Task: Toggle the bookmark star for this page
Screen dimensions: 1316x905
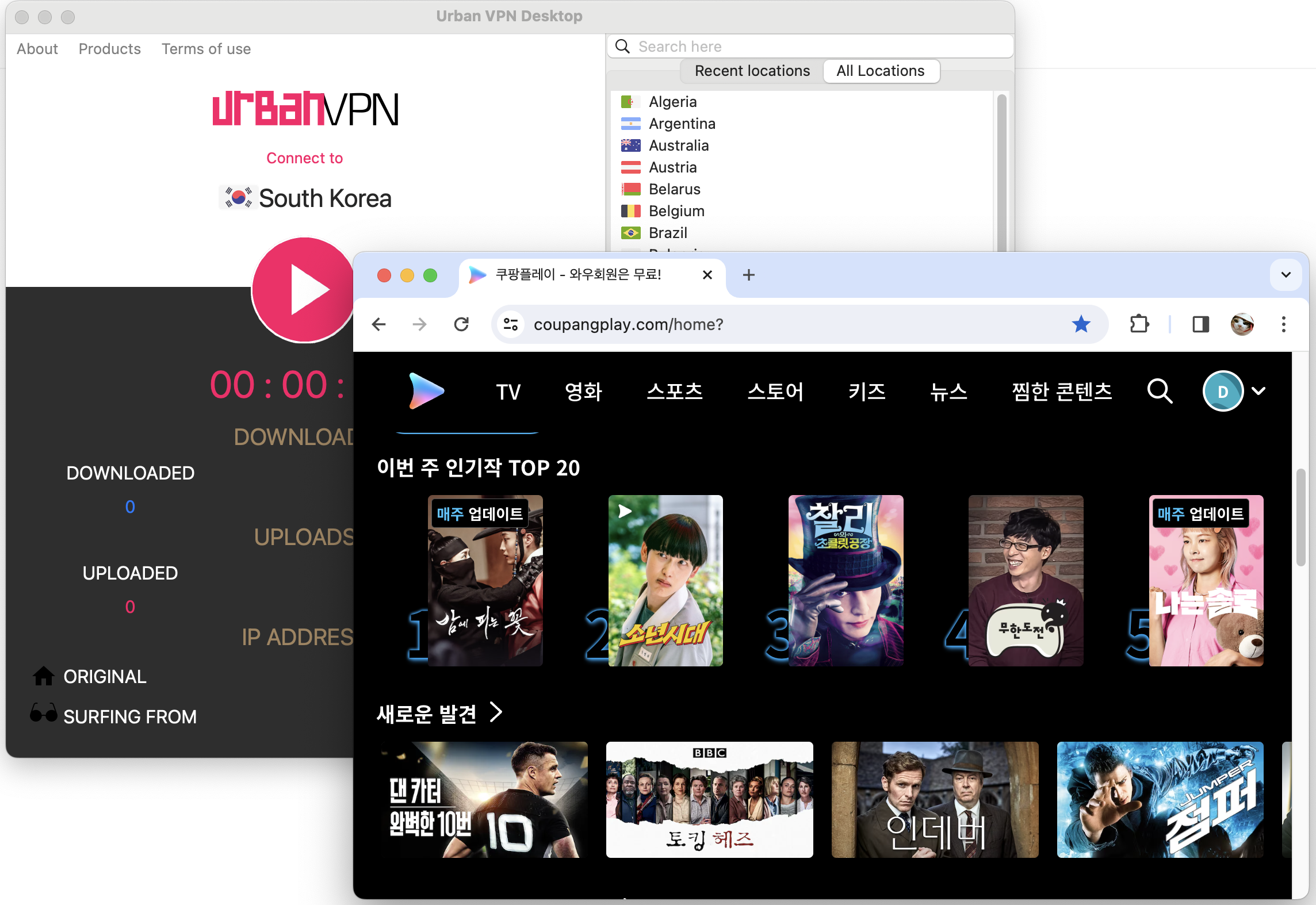Action: pyautogui.click(x=1081, y=324)
